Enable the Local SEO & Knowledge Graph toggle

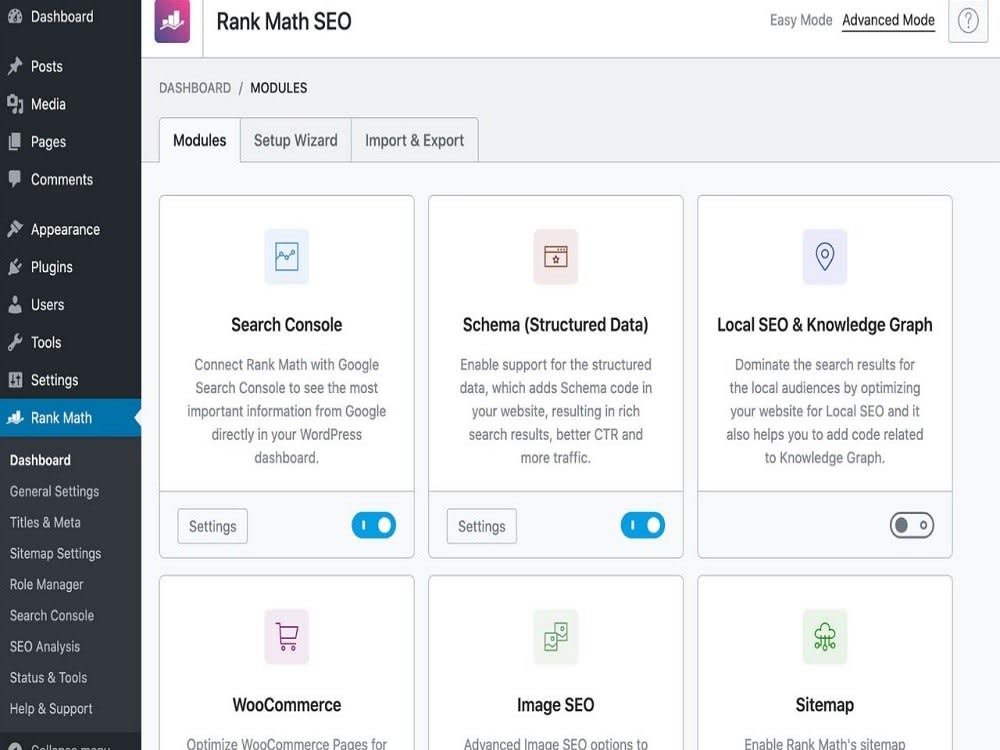point(912,526)
